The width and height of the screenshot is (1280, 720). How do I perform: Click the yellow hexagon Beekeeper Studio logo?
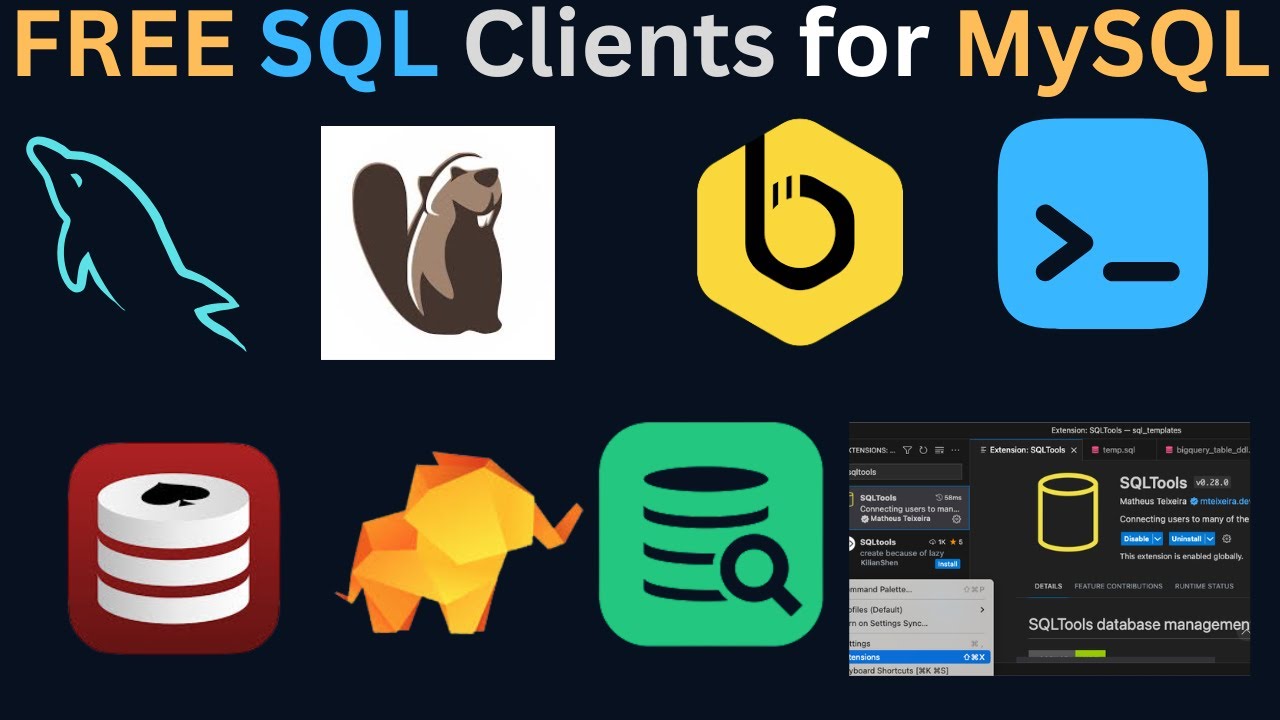(x=800, y=232)
